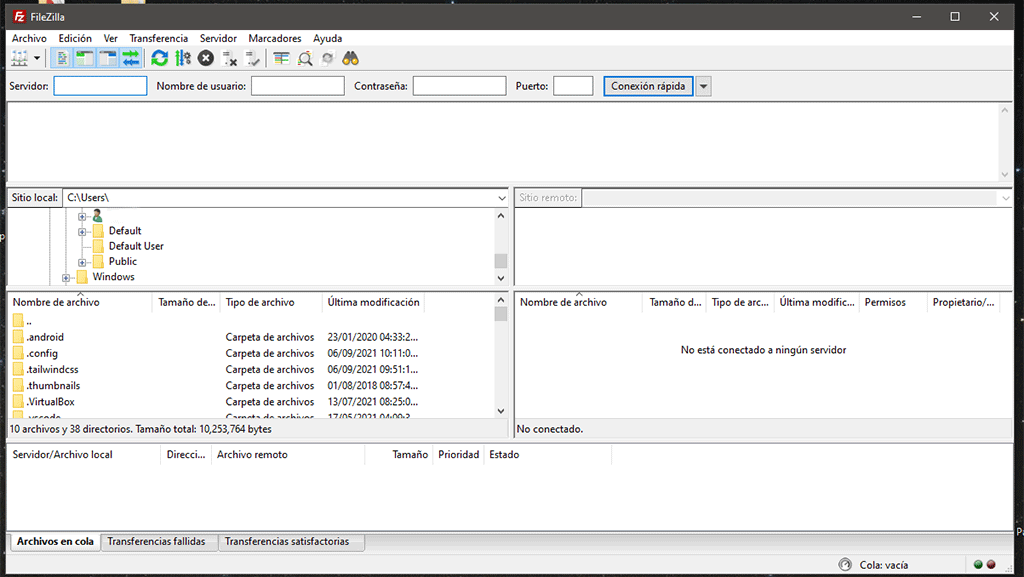The width and height of the screenshot is (1024, 577).
Task: Select the Windows folder in tree
Action: 113,277
